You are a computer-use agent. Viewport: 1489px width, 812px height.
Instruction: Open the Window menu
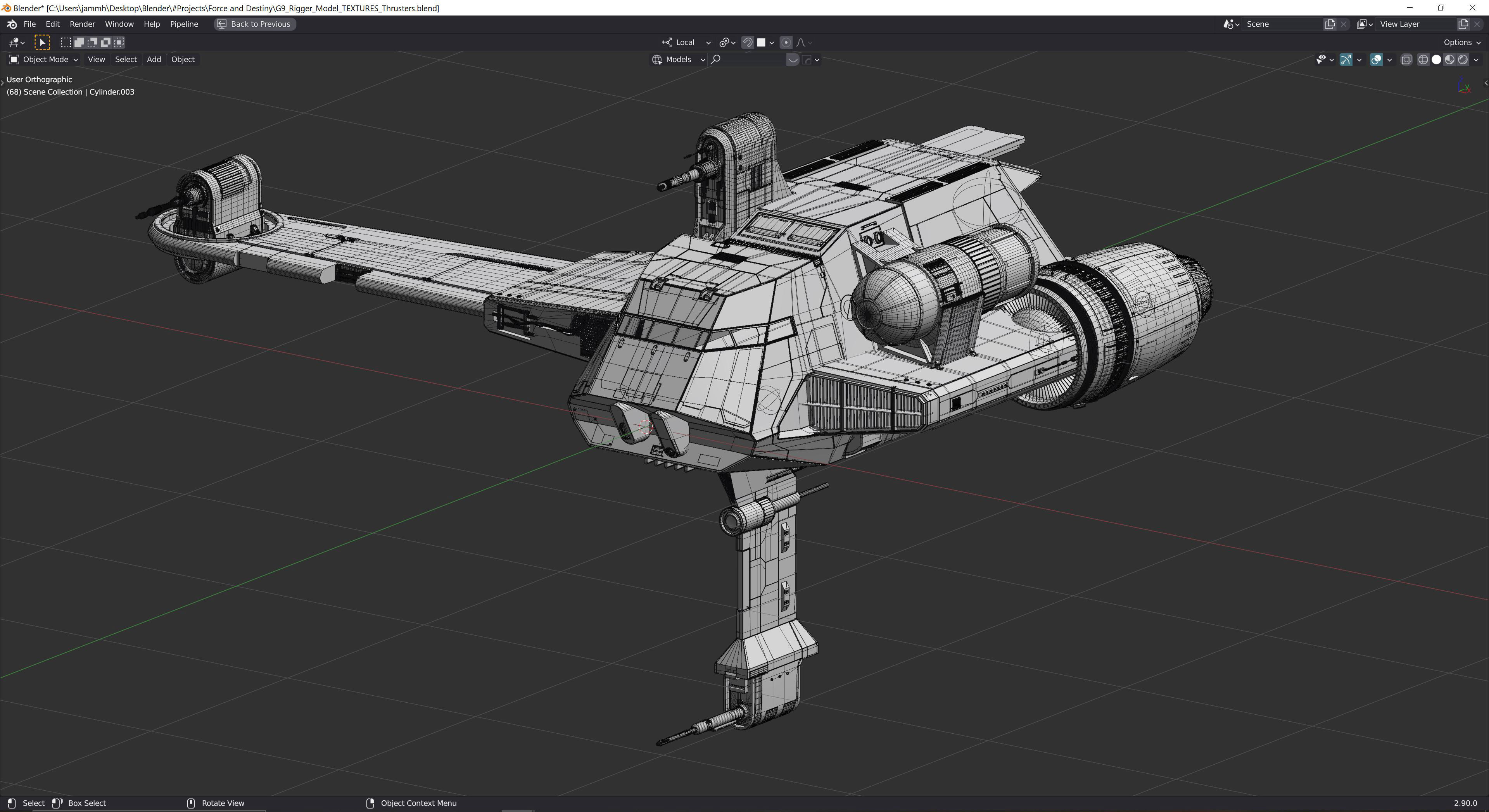pos(119,24)
